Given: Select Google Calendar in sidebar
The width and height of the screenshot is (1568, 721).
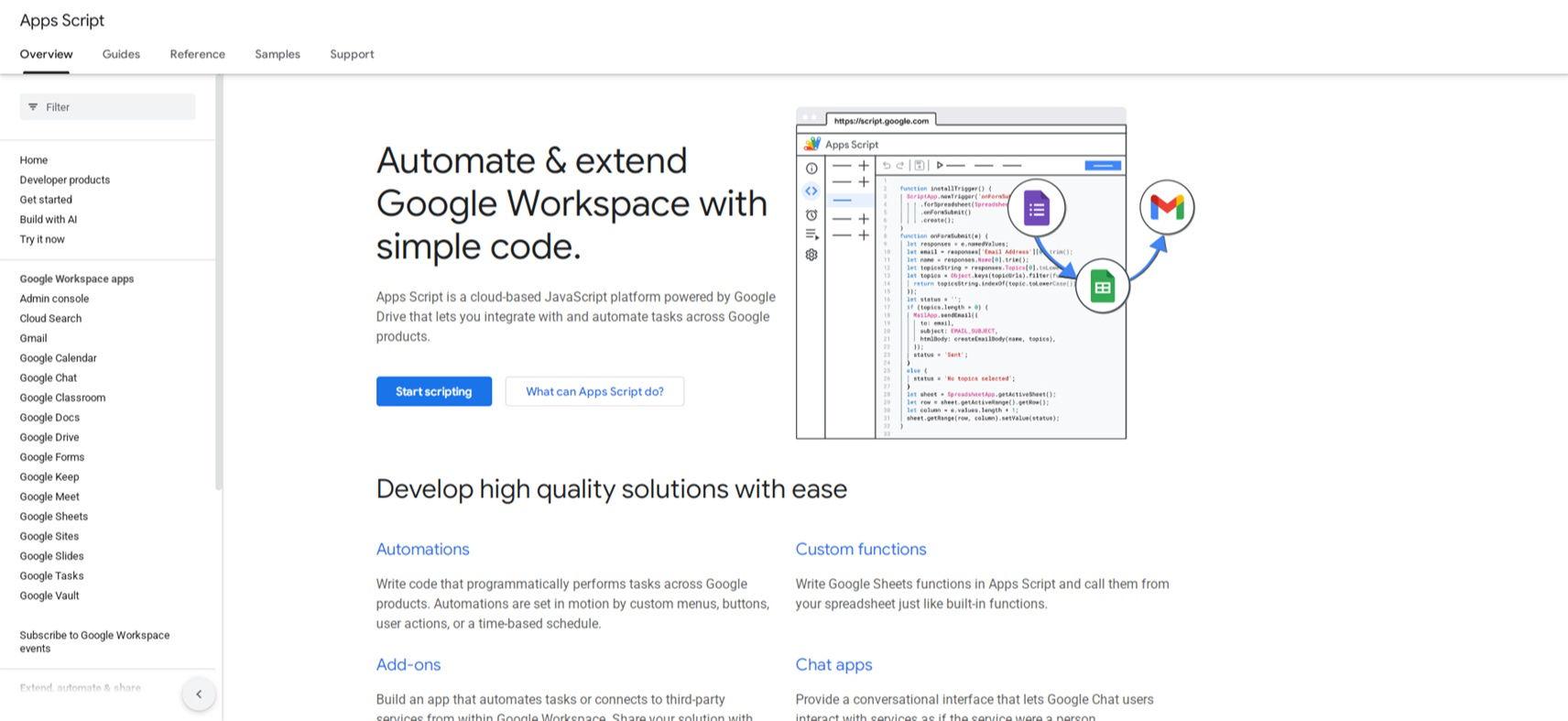Looking at the screenshot, I should click(x=58, y=358).
